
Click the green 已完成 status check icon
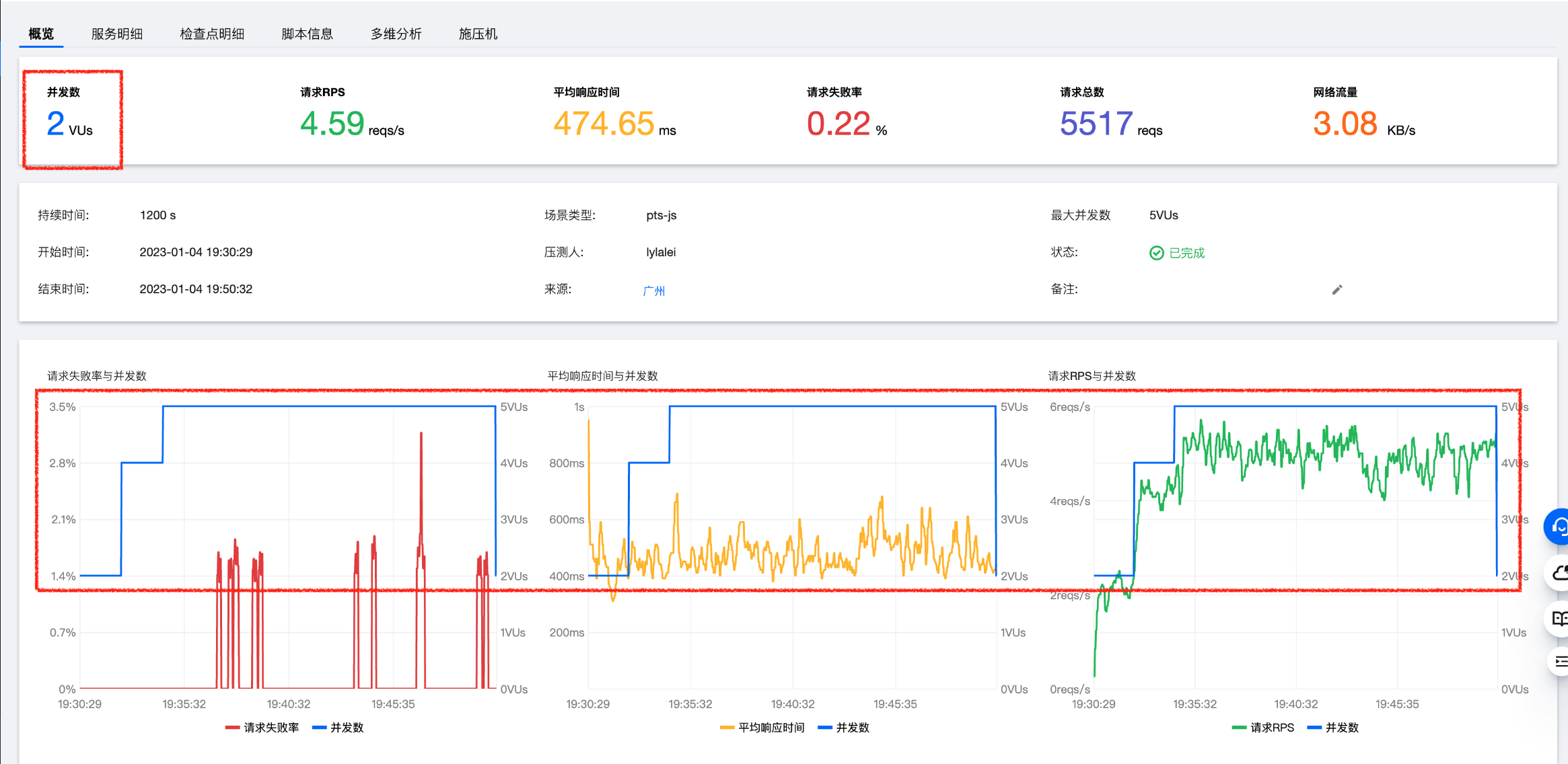(1156, 253)
